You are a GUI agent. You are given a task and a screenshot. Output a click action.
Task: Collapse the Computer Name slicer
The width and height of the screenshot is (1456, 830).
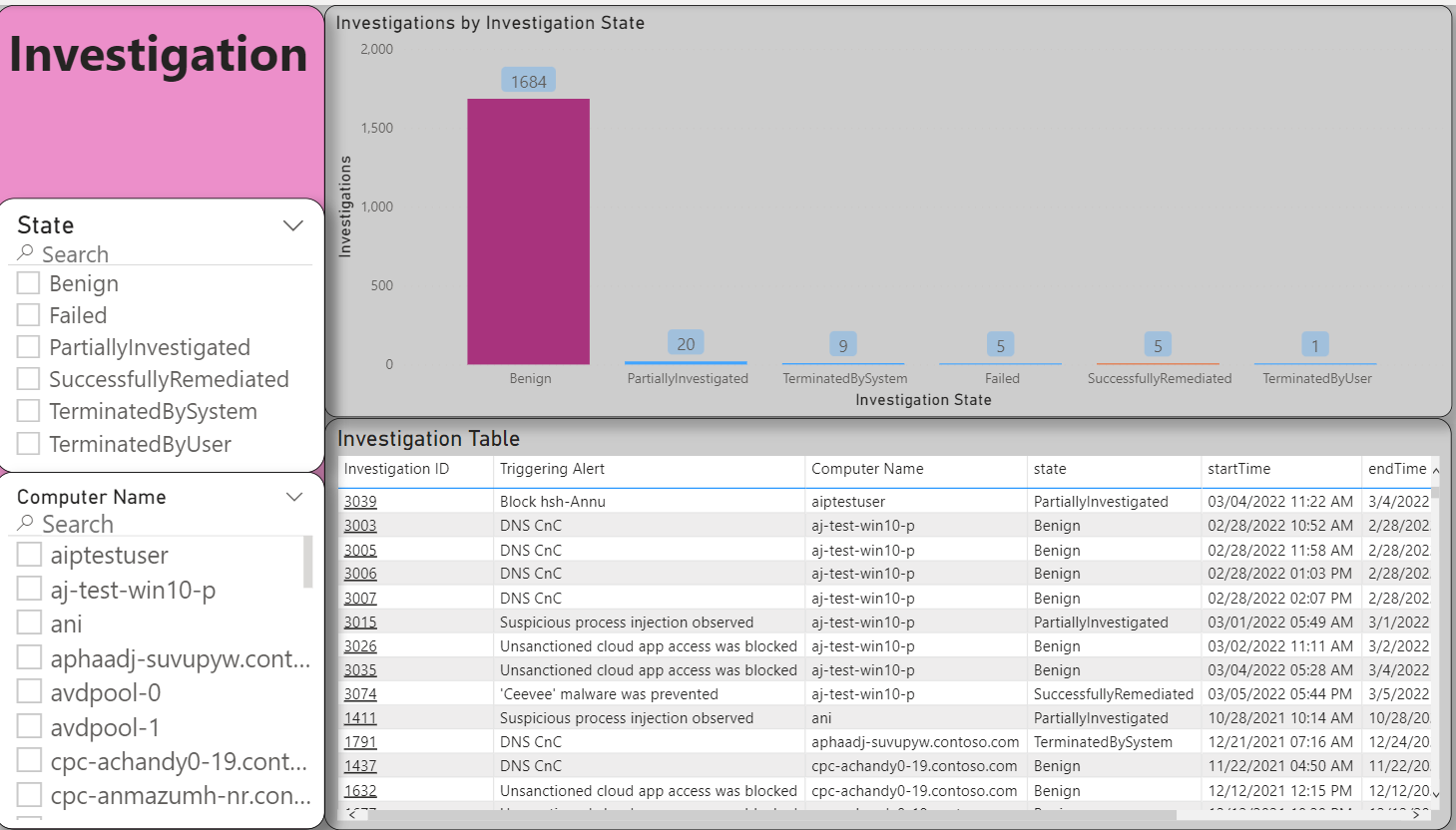(294, 496)
